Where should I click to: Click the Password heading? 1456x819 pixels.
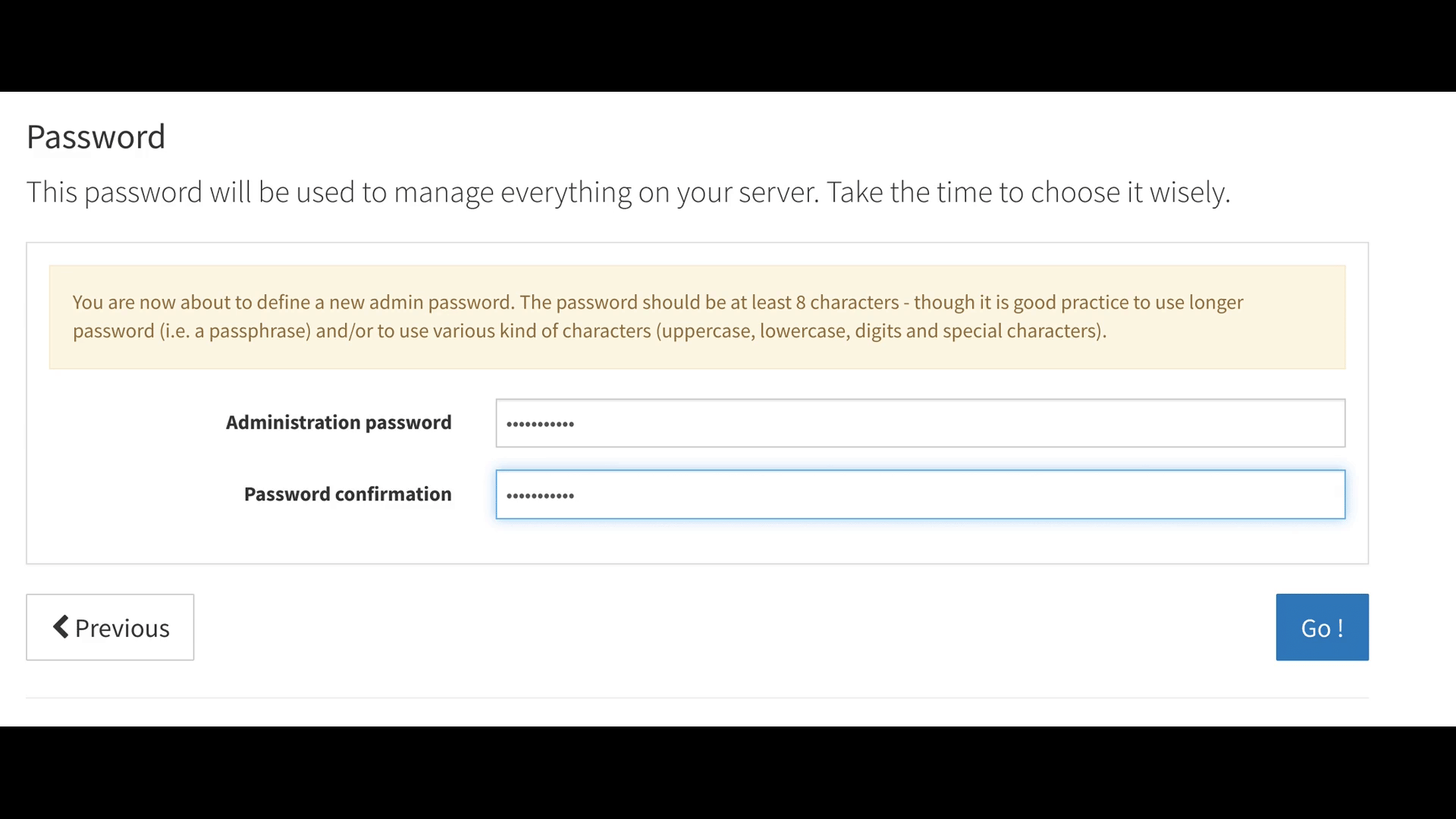[x=96, y=137]
